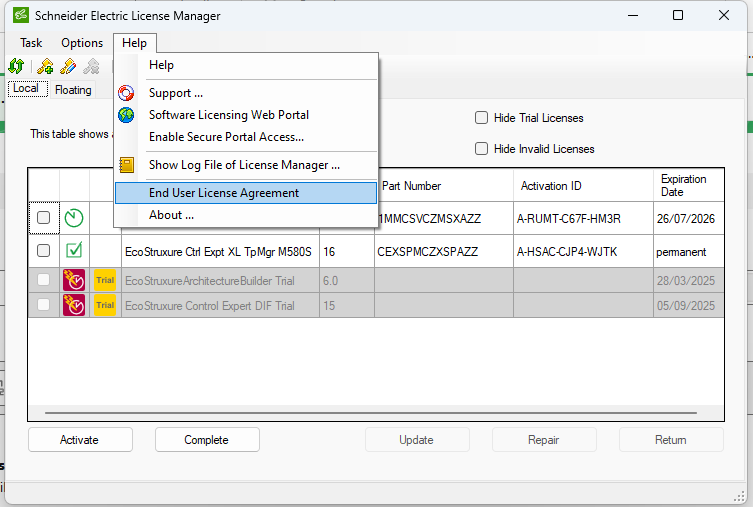
Task: Select About ... menu entry
Action: pyautogui.click(x=246, y=215)
